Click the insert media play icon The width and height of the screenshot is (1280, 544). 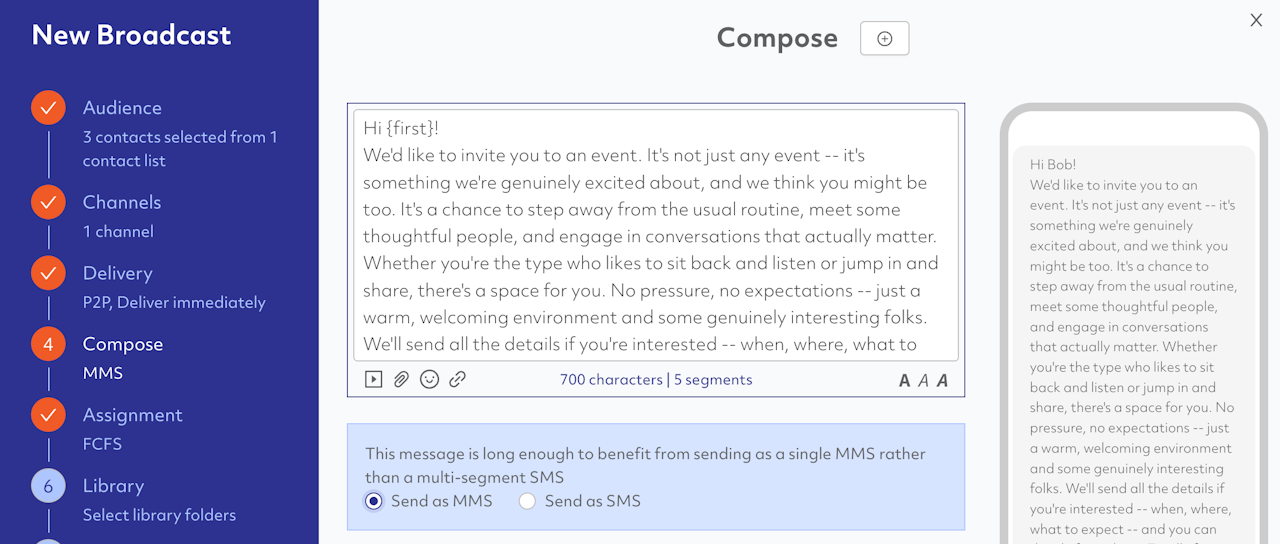tap(373, 380)
